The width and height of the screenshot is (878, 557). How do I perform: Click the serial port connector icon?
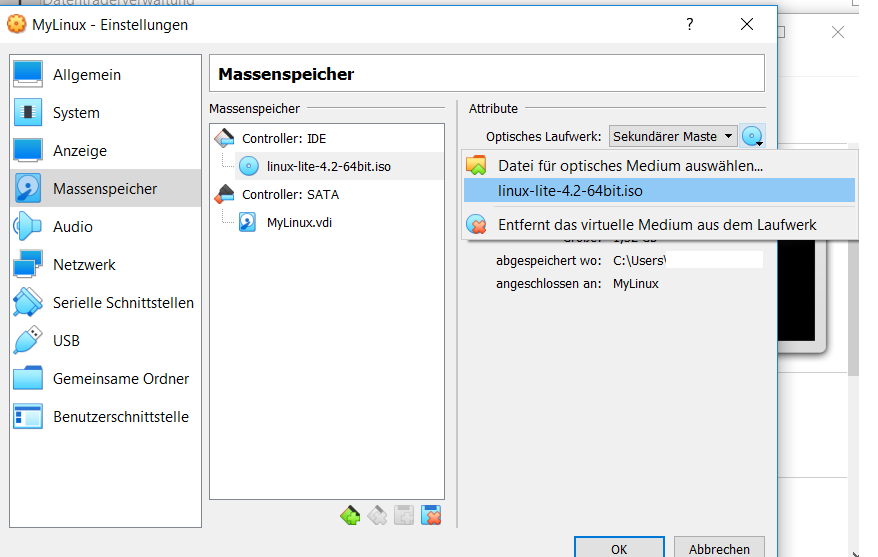27,302
